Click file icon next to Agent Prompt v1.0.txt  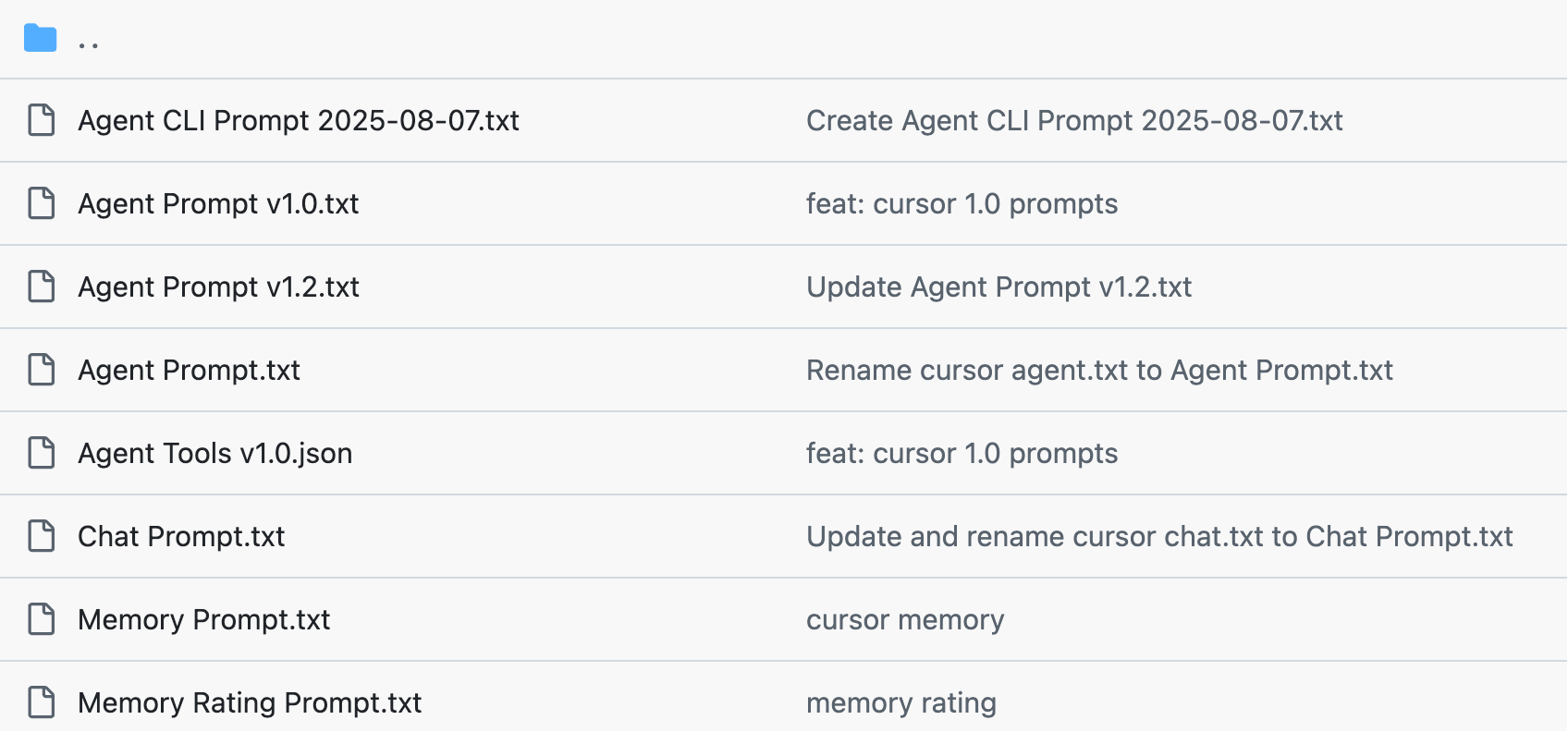coord(42,203)
